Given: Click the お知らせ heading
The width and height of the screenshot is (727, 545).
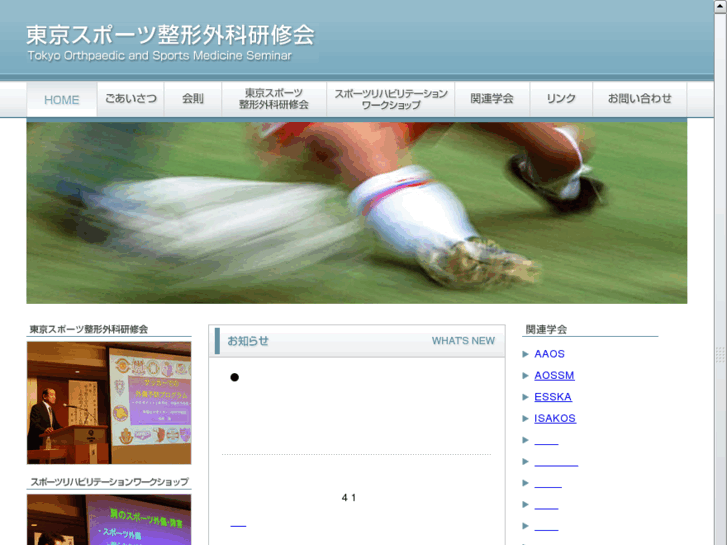Looking at the screenshot, I should pos(248,341).
